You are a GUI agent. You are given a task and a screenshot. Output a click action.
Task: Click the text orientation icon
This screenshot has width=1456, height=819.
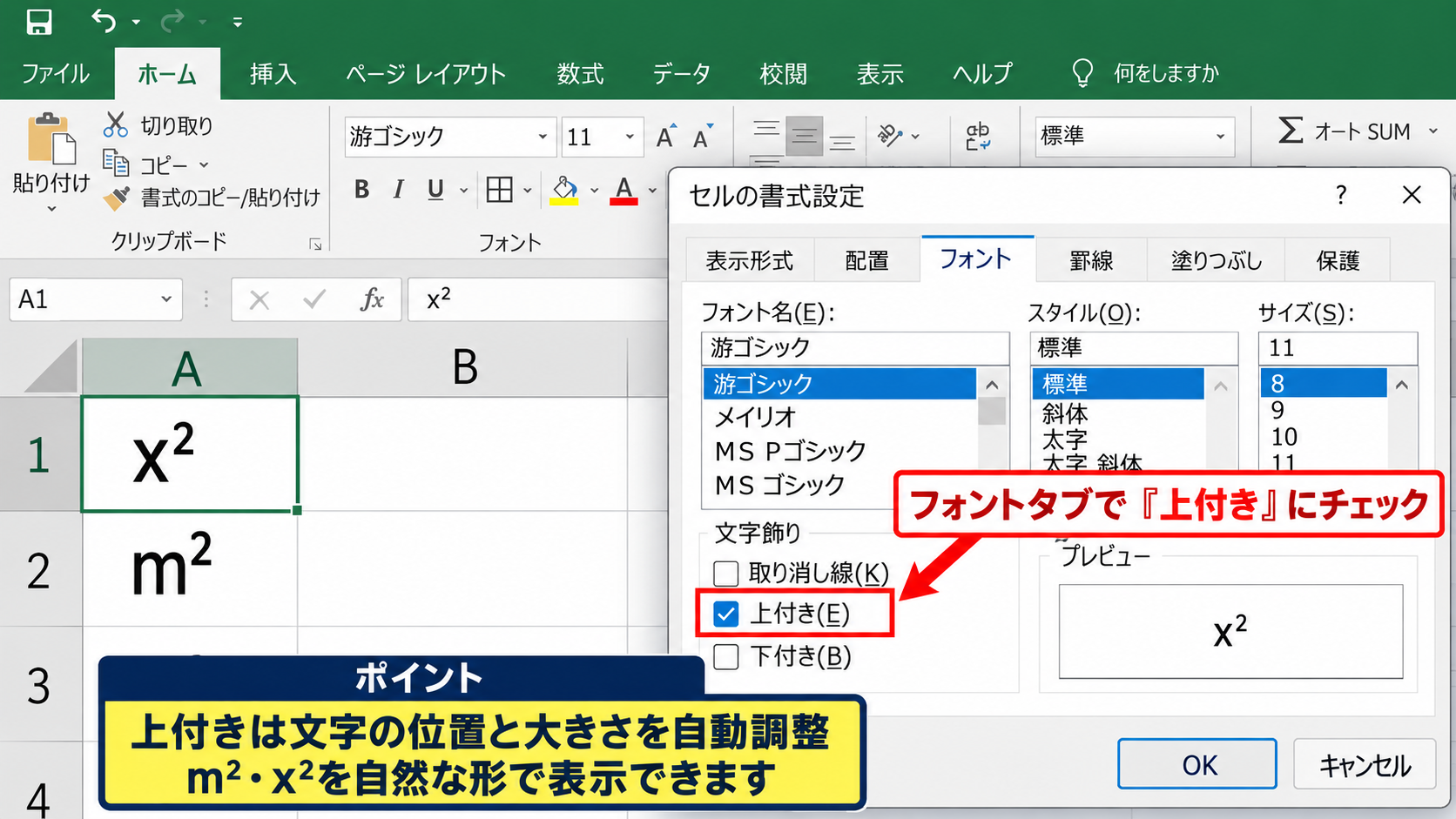coord(890,136)
